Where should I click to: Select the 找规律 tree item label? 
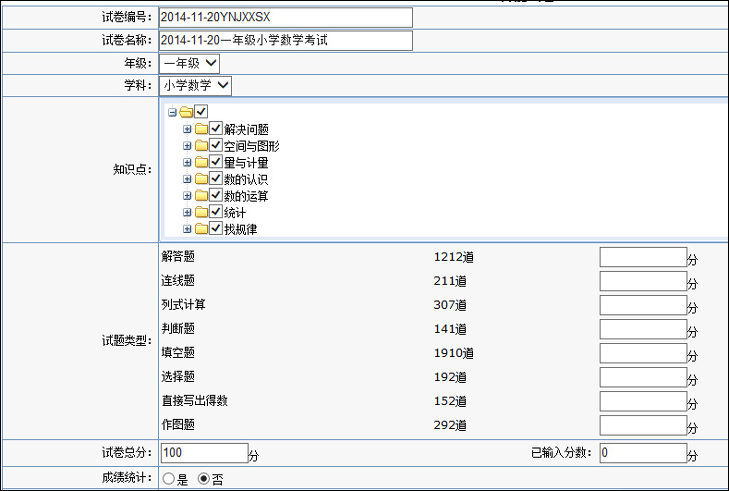click(241, 229)
